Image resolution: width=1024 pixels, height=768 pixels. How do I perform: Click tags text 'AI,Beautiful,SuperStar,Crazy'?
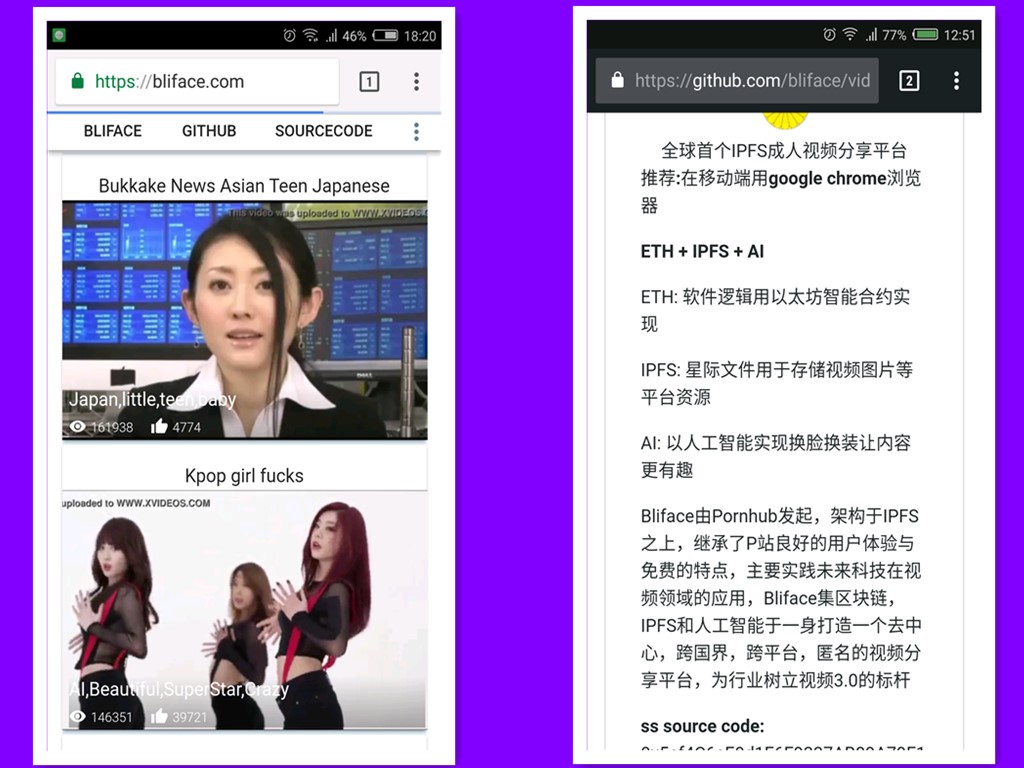pyautogui.click(x=179, y=690)
